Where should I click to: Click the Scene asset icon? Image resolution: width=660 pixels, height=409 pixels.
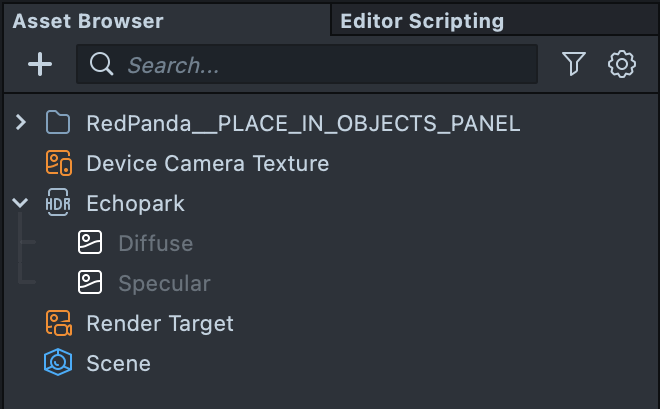click(59, 363)
